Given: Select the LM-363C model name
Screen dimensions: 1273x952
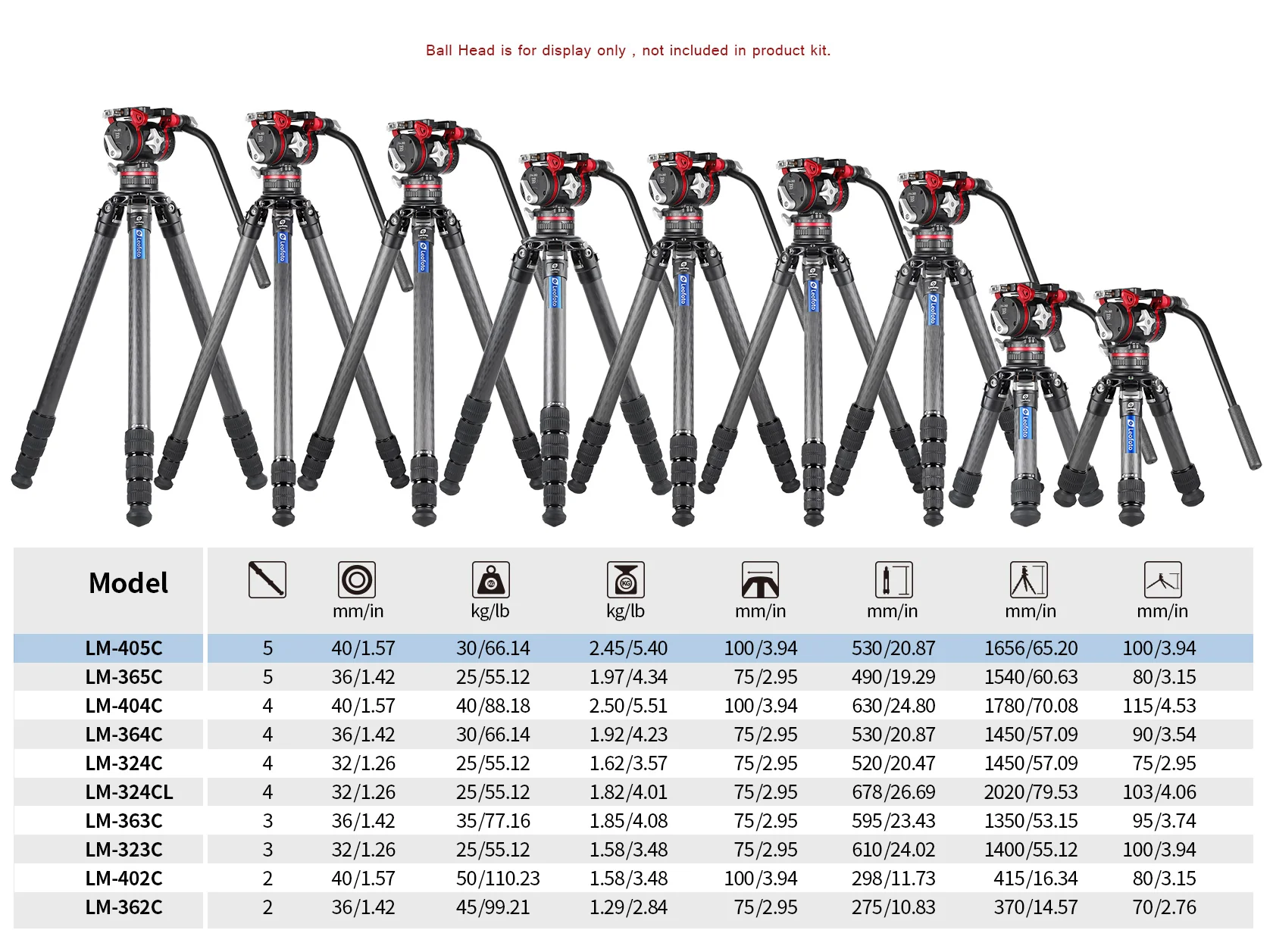Looking at the screenshot, I should 124,821.
